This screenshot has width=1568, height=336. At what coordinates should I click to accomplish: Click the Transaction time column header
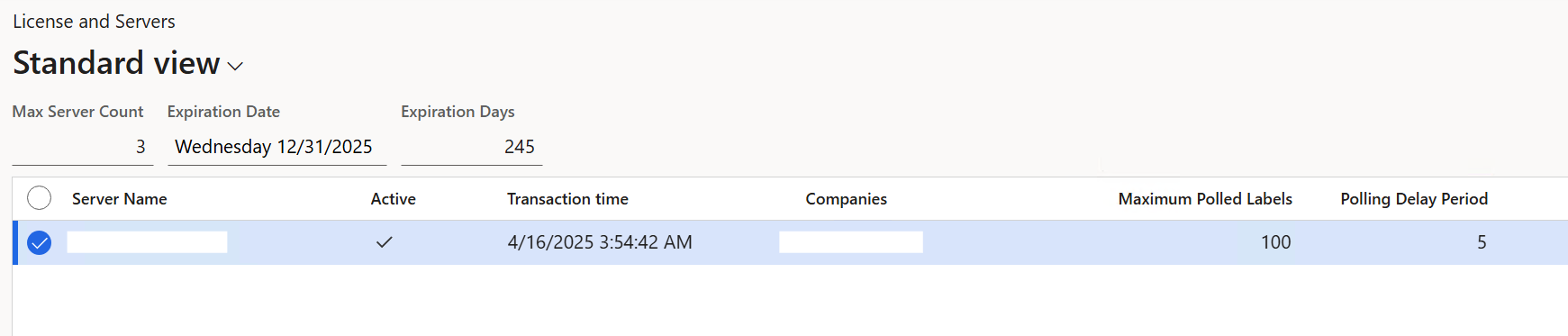[x=567, y=199]
